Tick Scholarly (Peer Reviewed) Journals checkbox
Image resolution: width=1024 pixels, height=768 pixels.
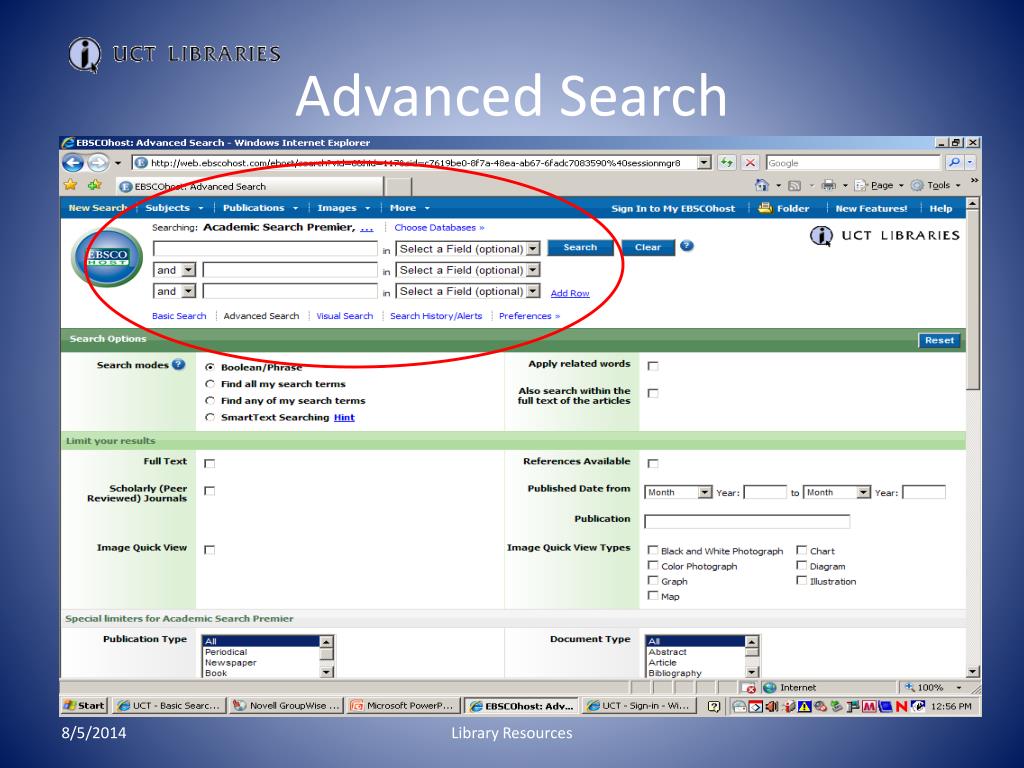[209, 490]
